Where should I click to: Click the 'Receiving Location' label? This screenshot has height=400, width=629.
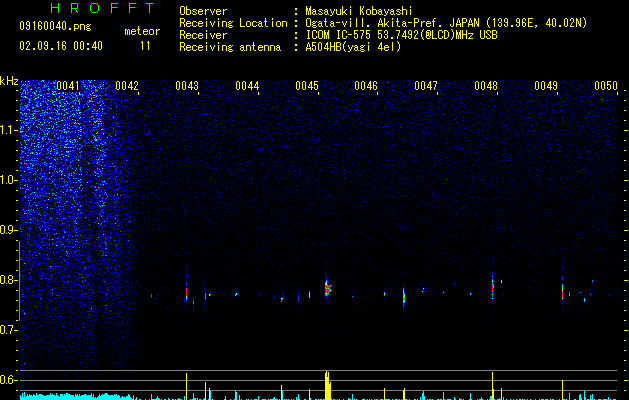pos(233,23)
